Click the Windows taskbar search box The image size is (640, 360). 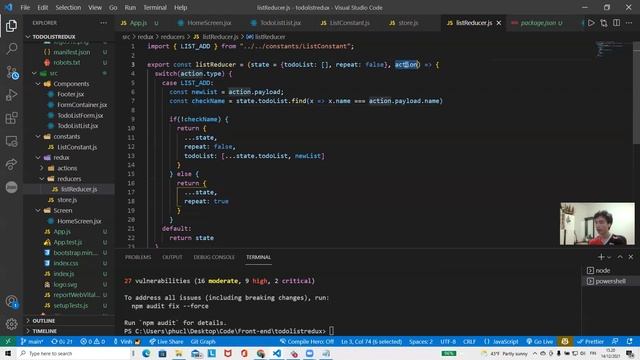(x=73, y=353)
